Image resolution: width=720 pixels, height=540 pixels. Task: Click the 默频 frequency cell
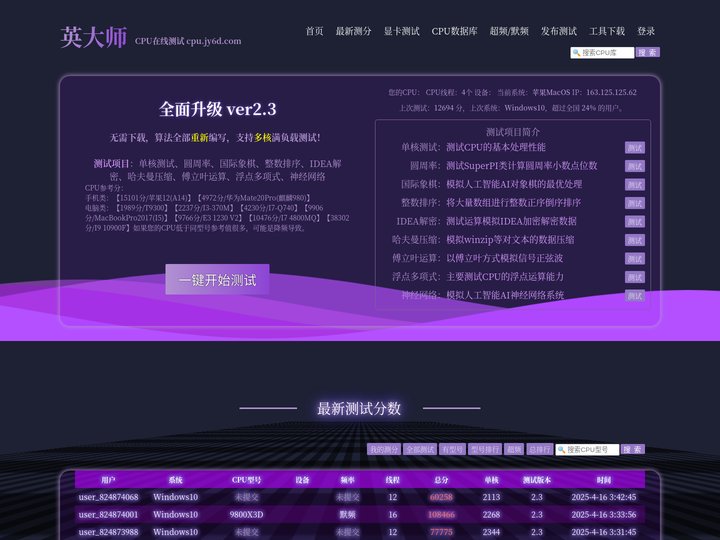pos(348,514)
